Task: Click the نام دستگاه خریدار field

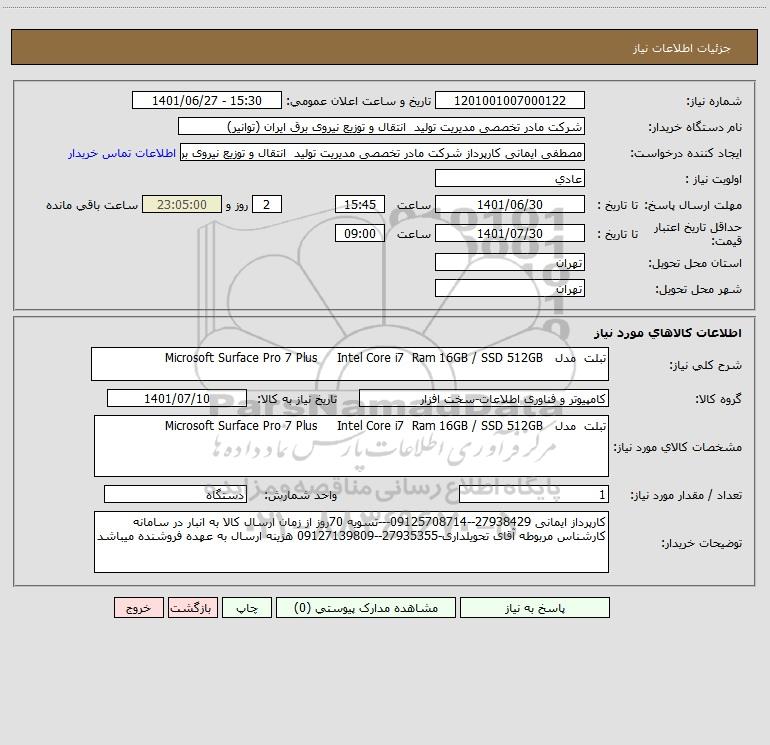Action: [x=381, y=126]
